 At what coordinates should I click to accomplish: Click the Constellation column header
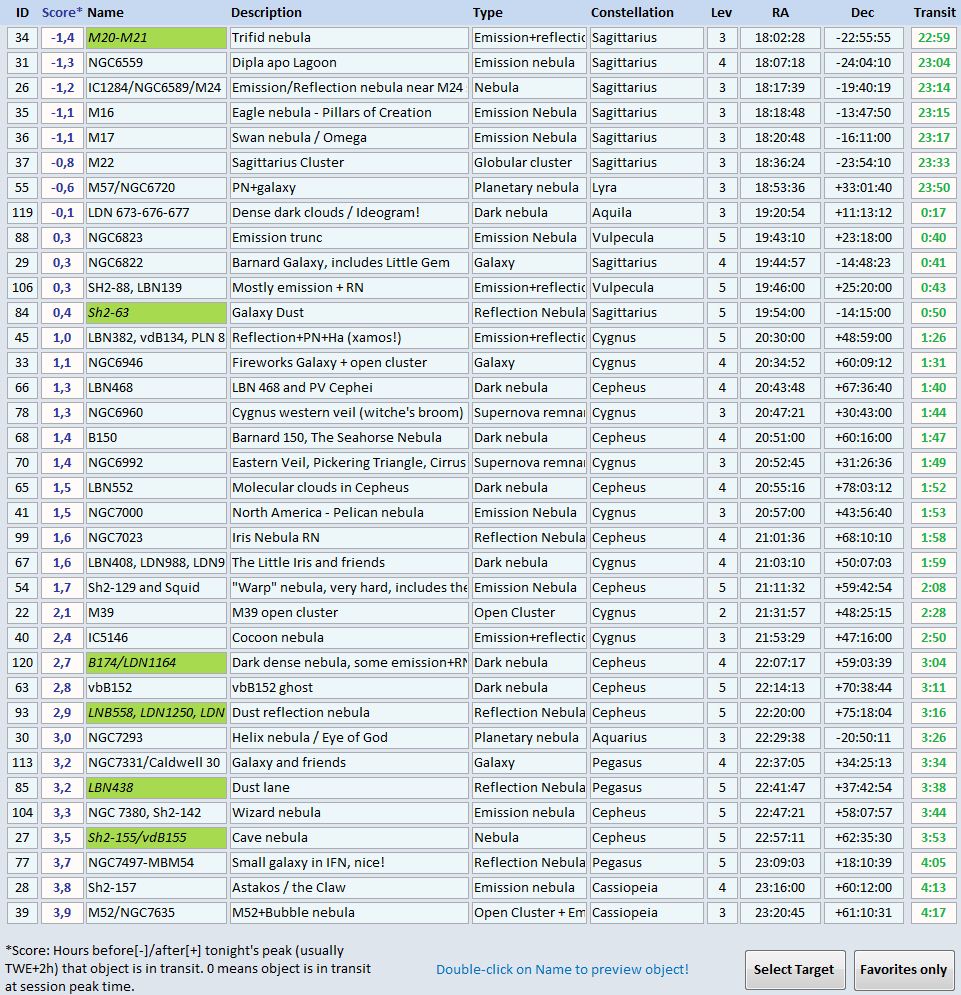tap(632, 13)
